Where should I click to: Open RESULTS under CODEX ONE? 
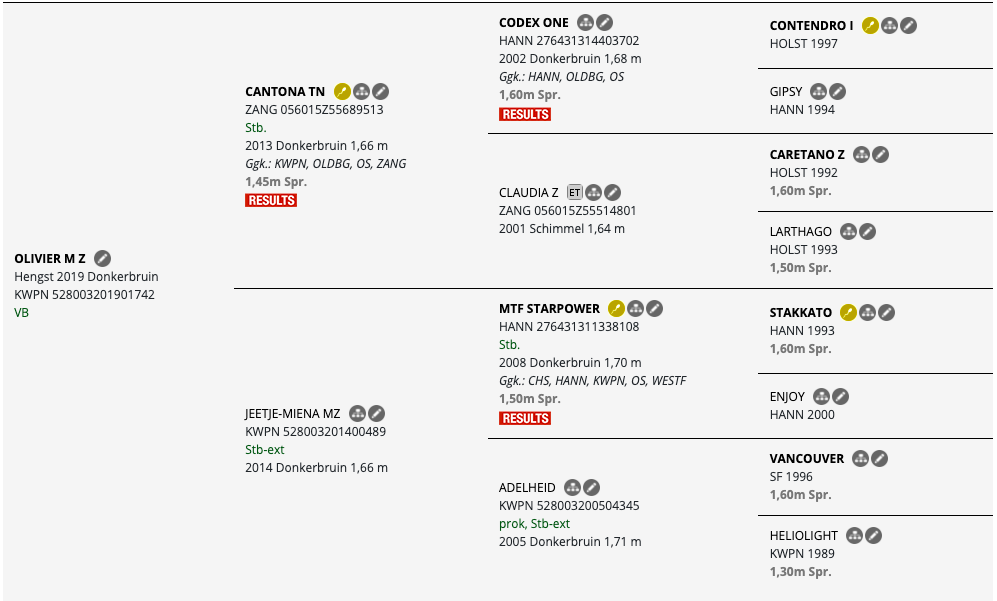click(525, 114)
